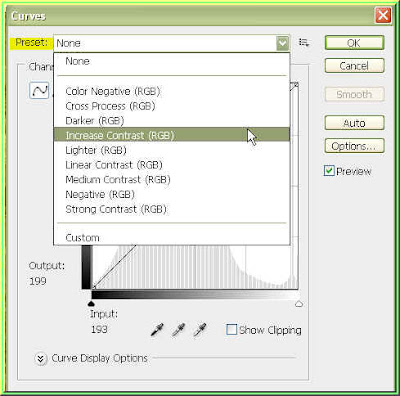Choose Lighter (RGB) preset
The height and width of the screenshot is (396, 400).
click(x=172, y=150)
